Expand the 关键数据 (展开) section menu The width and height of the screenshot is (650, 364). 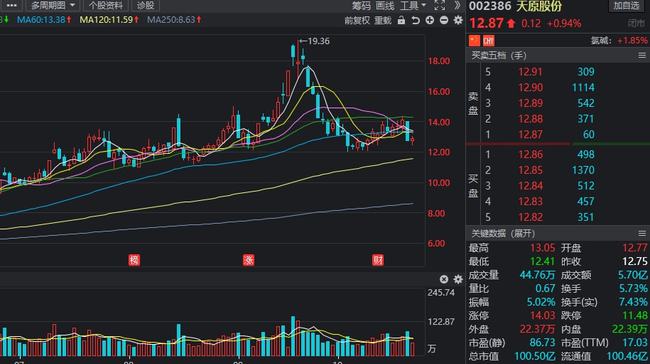[x=642, y=233]
